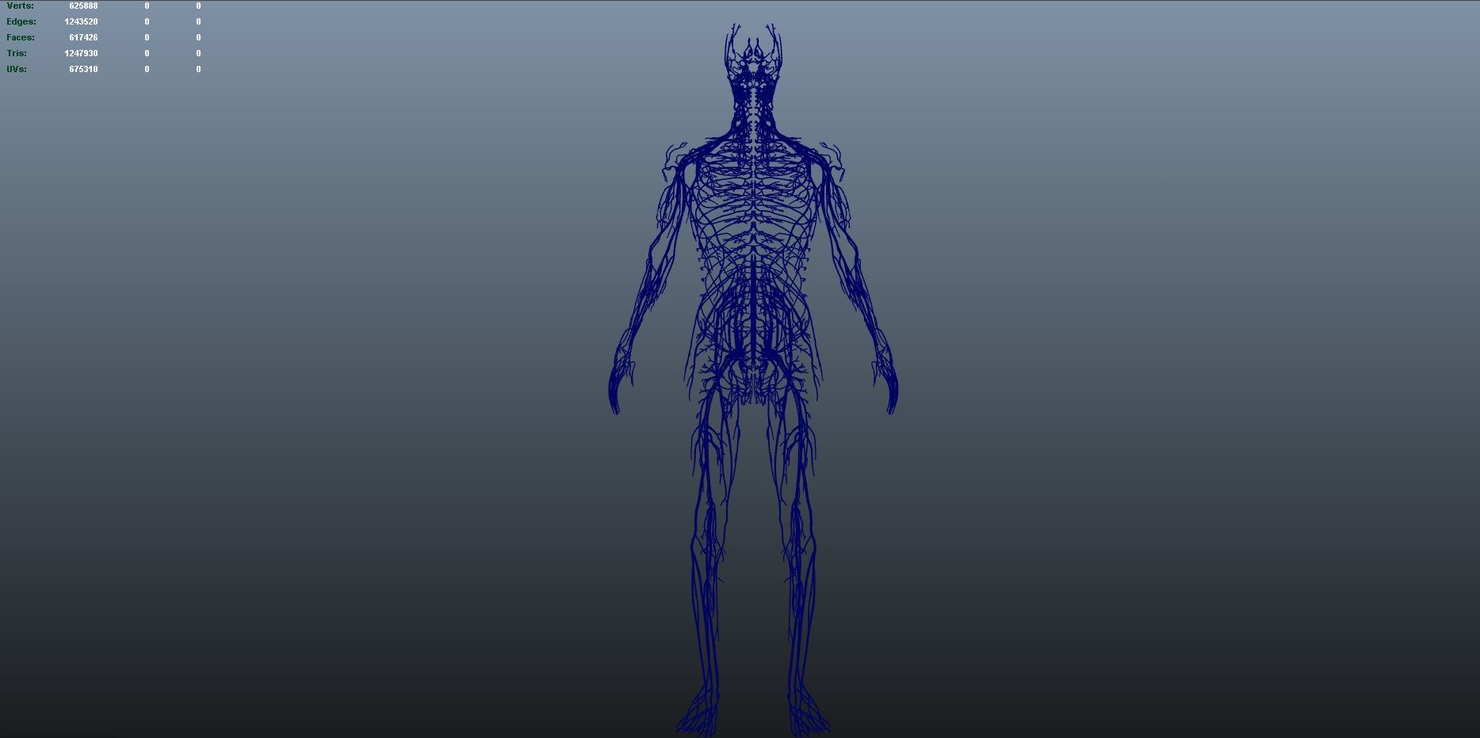Click the Faces count readout
Image resolution: width=1480 pixels, height=738 pixels.
click(x=19, y=37)
